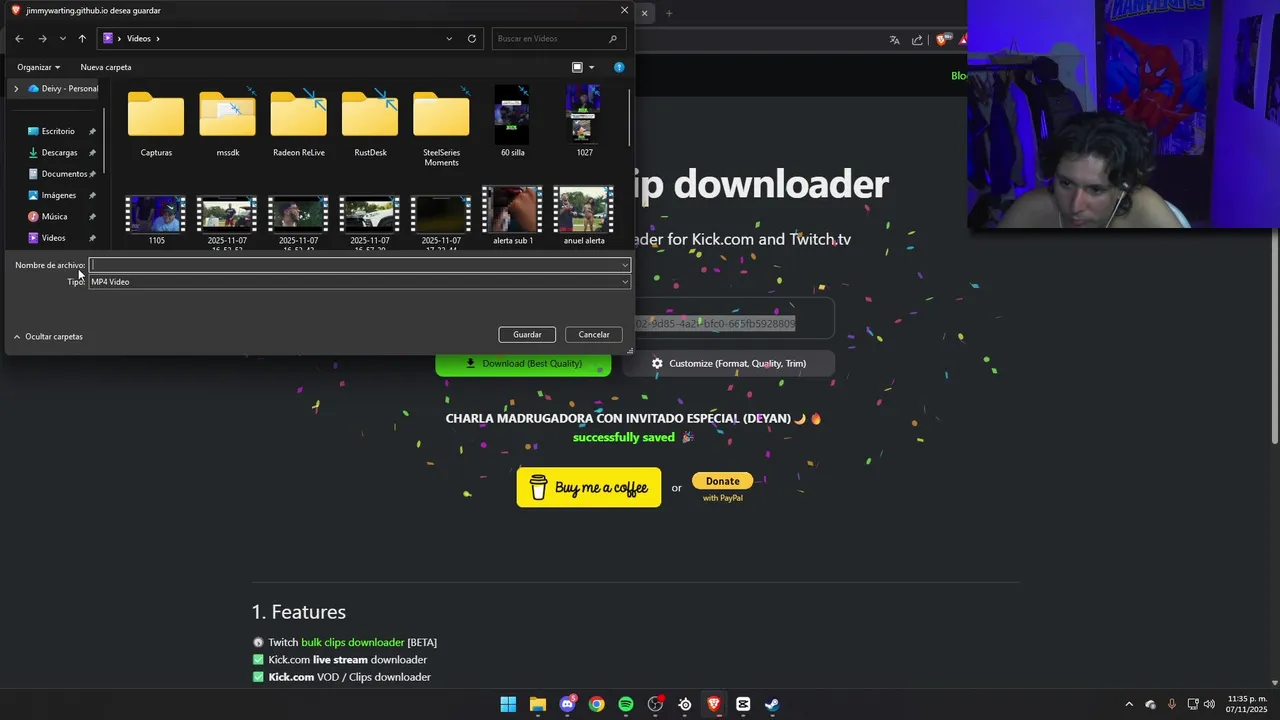This screenshot has width=1280, height=720.
Task: Expand the address bar history dropdown
Action: tap(449, 39)
